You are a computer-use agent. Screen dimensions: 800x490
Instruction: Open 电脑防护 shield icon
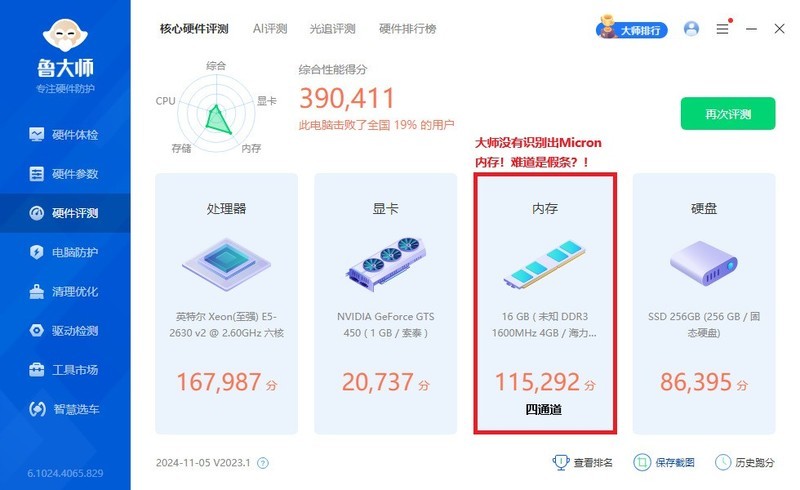(x=36, y=252)
